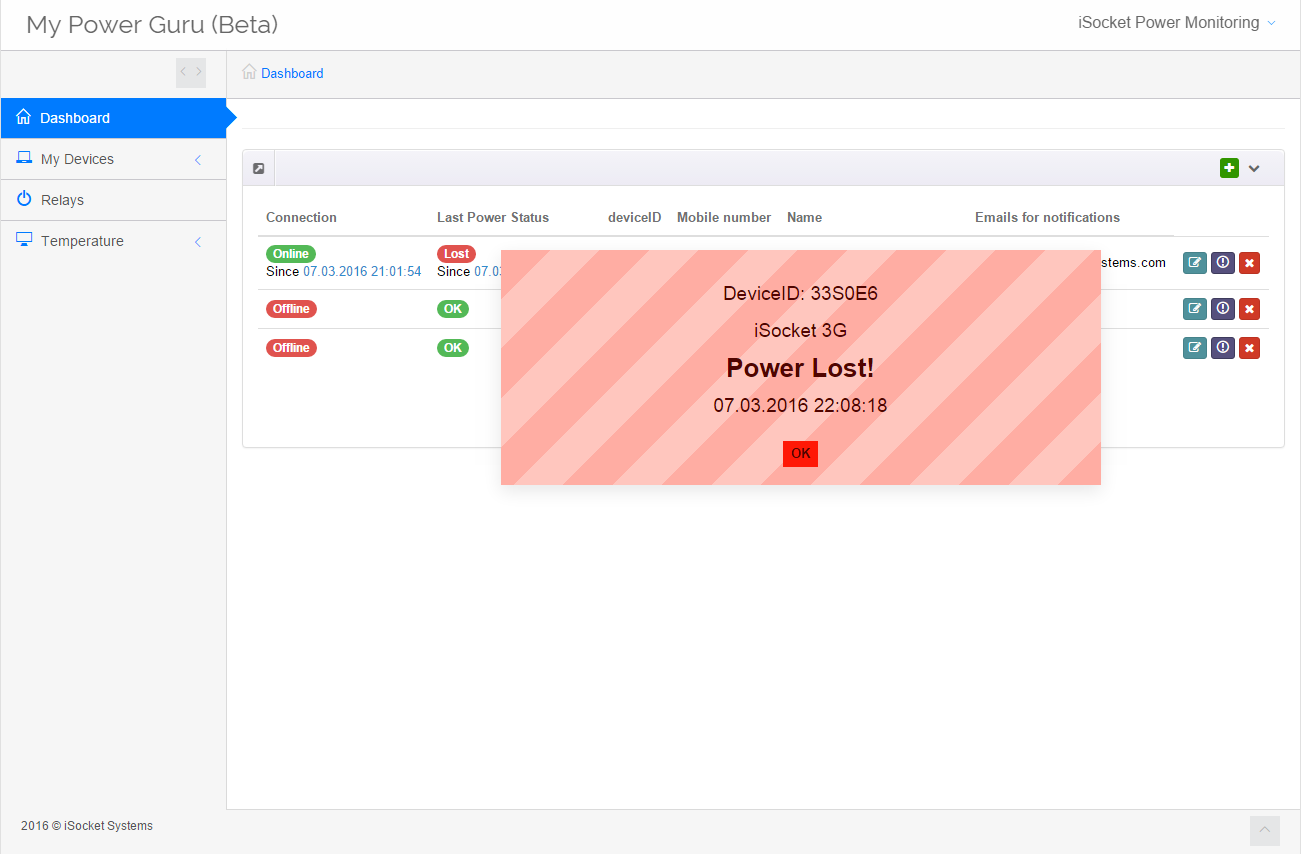Click the Mobile number column header
Screen dimensions: 1301x854
tap(724, 217)
